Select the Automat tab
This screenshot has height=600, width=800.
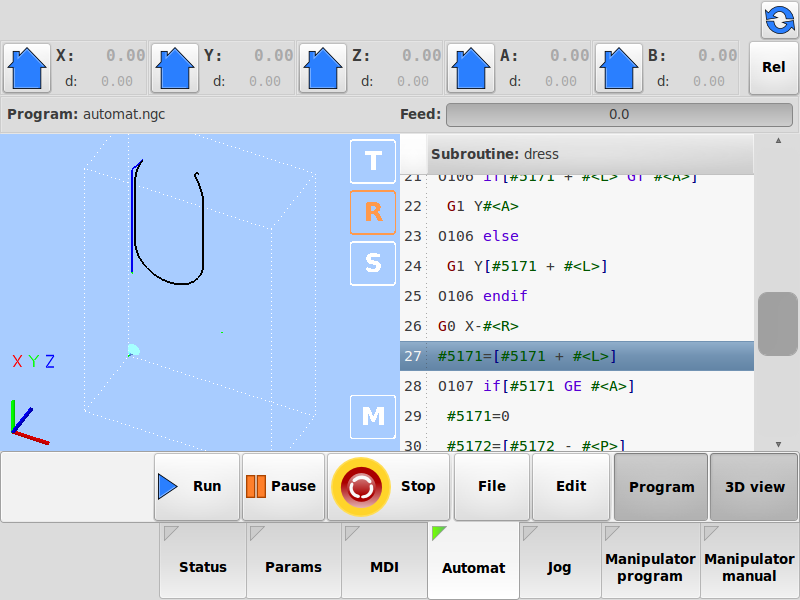click(473, 561)
